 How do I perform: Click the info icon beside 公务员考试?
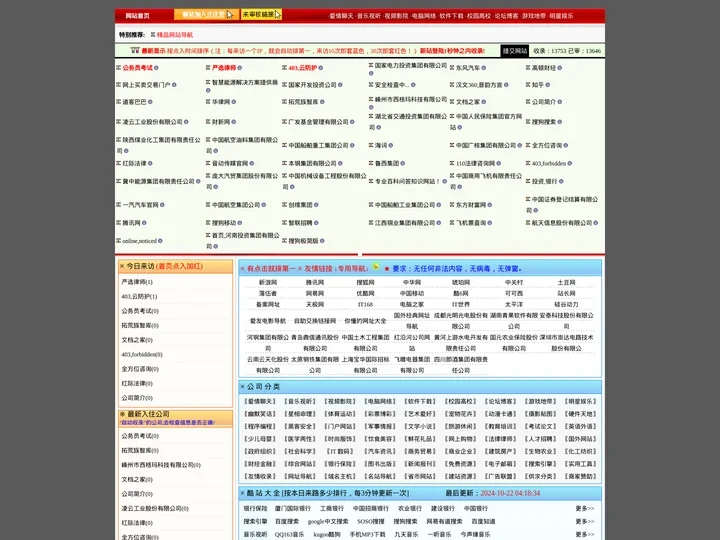click(x=156, y=68)
